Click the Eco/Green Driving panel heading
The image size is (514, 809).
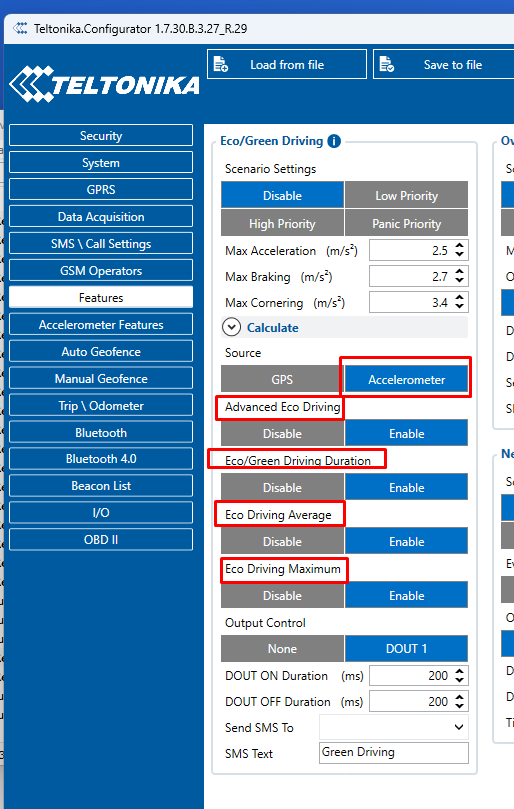tap(271, 141)
